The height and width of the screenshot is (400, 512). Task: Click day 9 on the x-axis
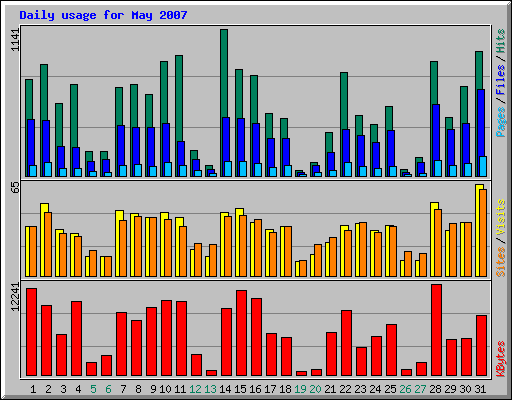pyautogui.click(x=153, y=389)
